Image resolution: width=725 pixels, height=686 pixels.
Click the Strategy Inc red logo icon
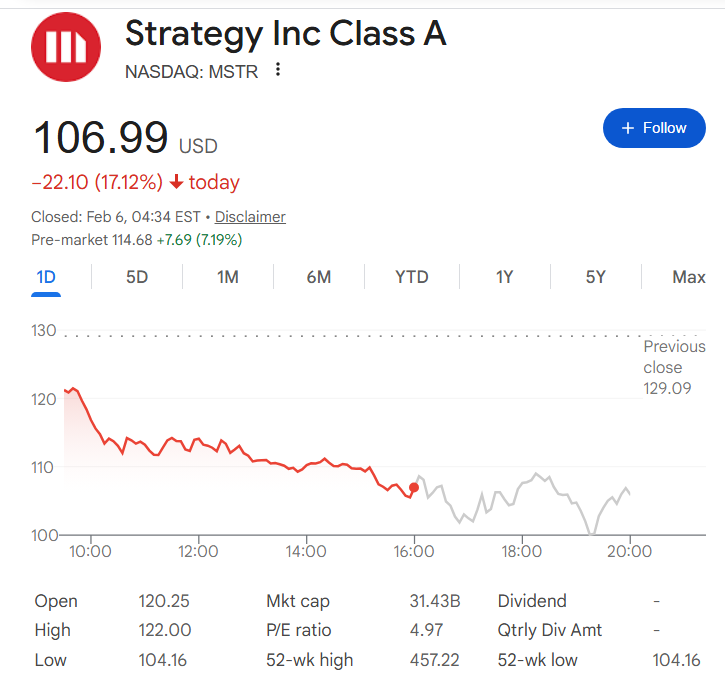click(66, 47)
